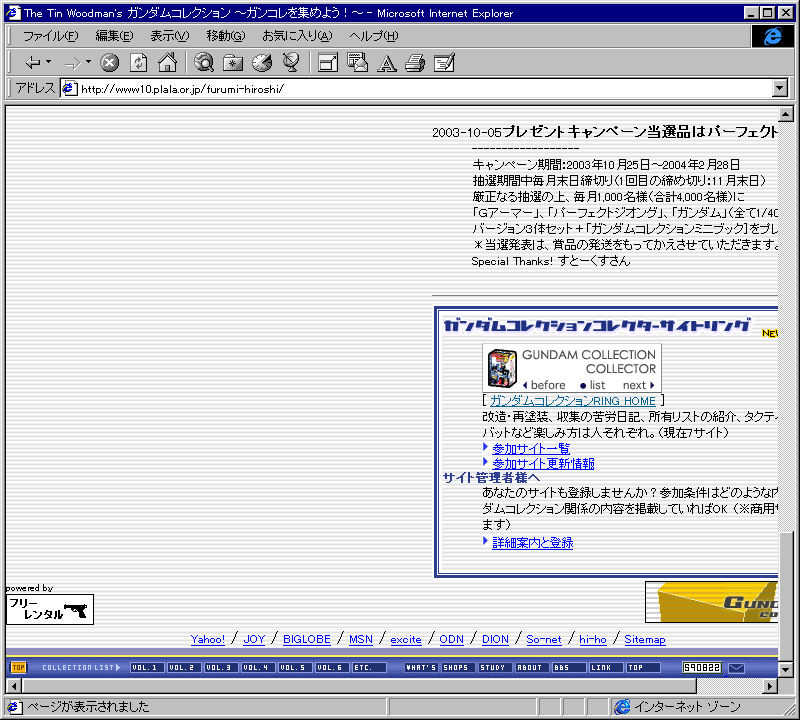Follow the BIGLOBE link
The height and width of the screenshot is (720, 800).
pyautogui.click(x=307, y=639)
